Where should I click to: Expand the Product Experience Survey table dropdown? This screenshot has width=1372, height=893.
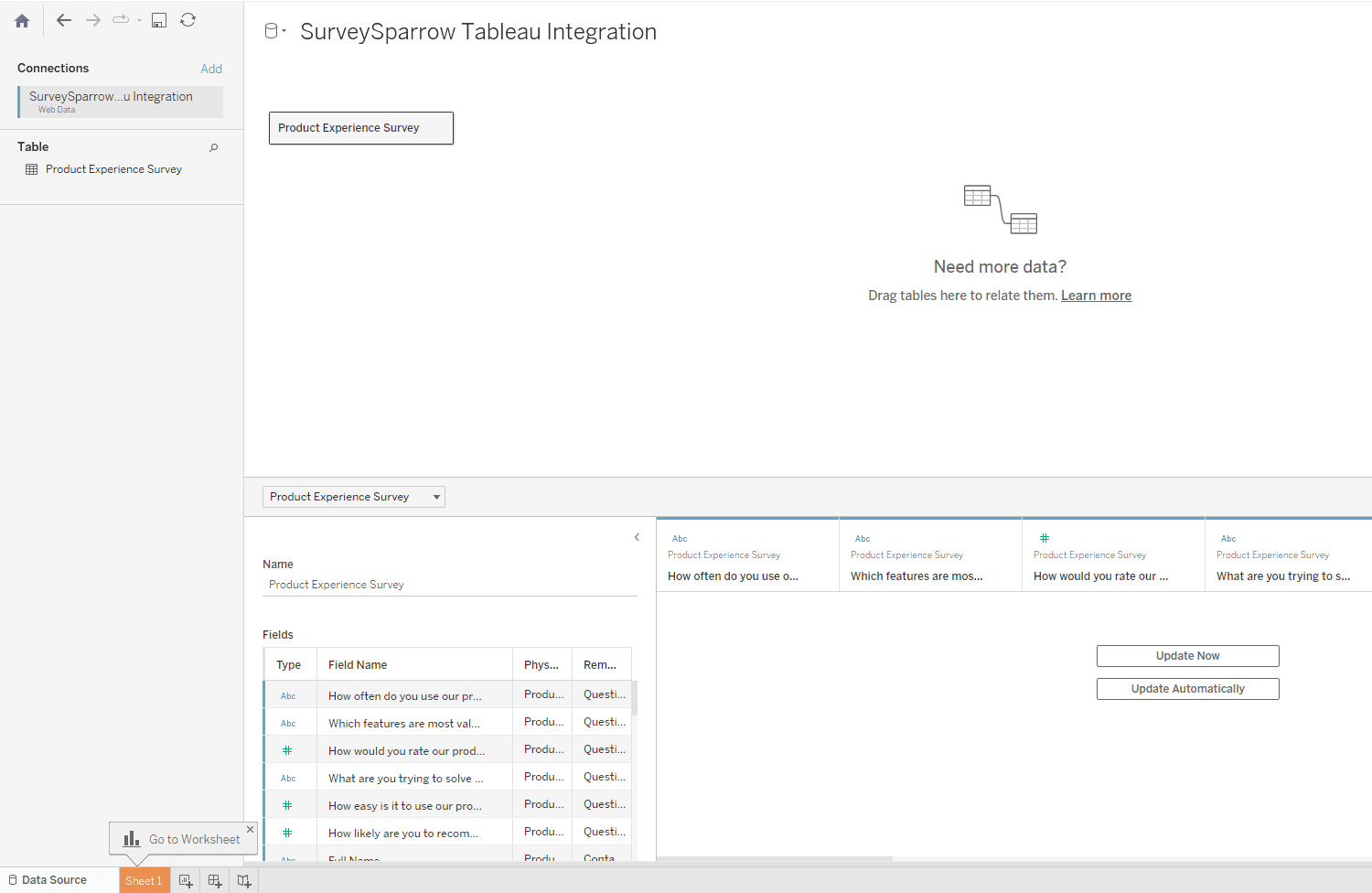click(x=436, y=497)
